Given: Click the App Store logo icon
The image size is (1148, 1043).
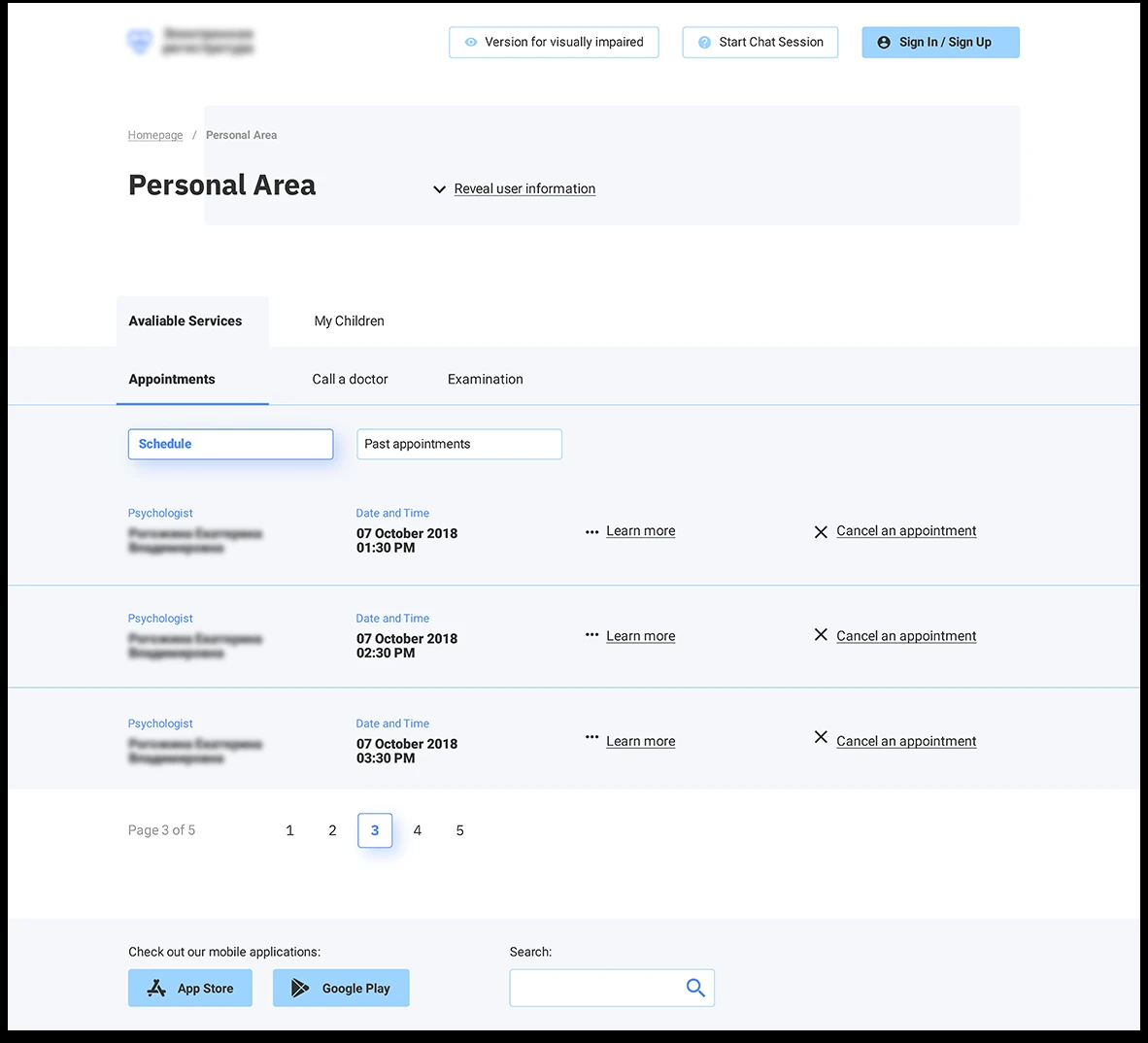Looking at the screenshot, I should 156,988.
